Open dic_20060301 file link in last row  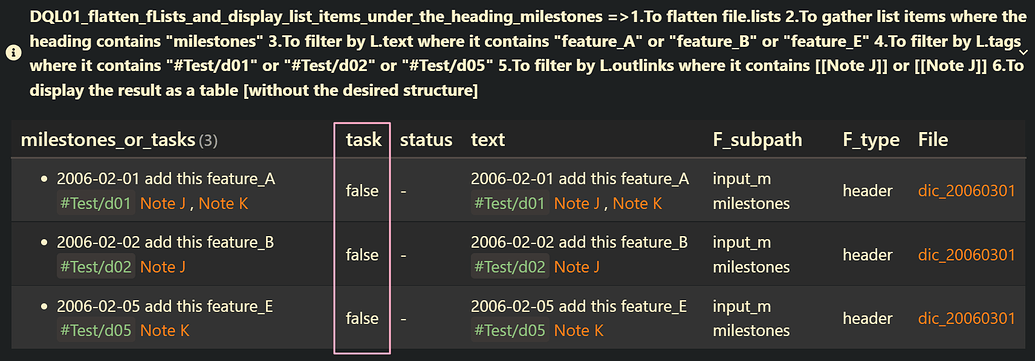[966, 318]
